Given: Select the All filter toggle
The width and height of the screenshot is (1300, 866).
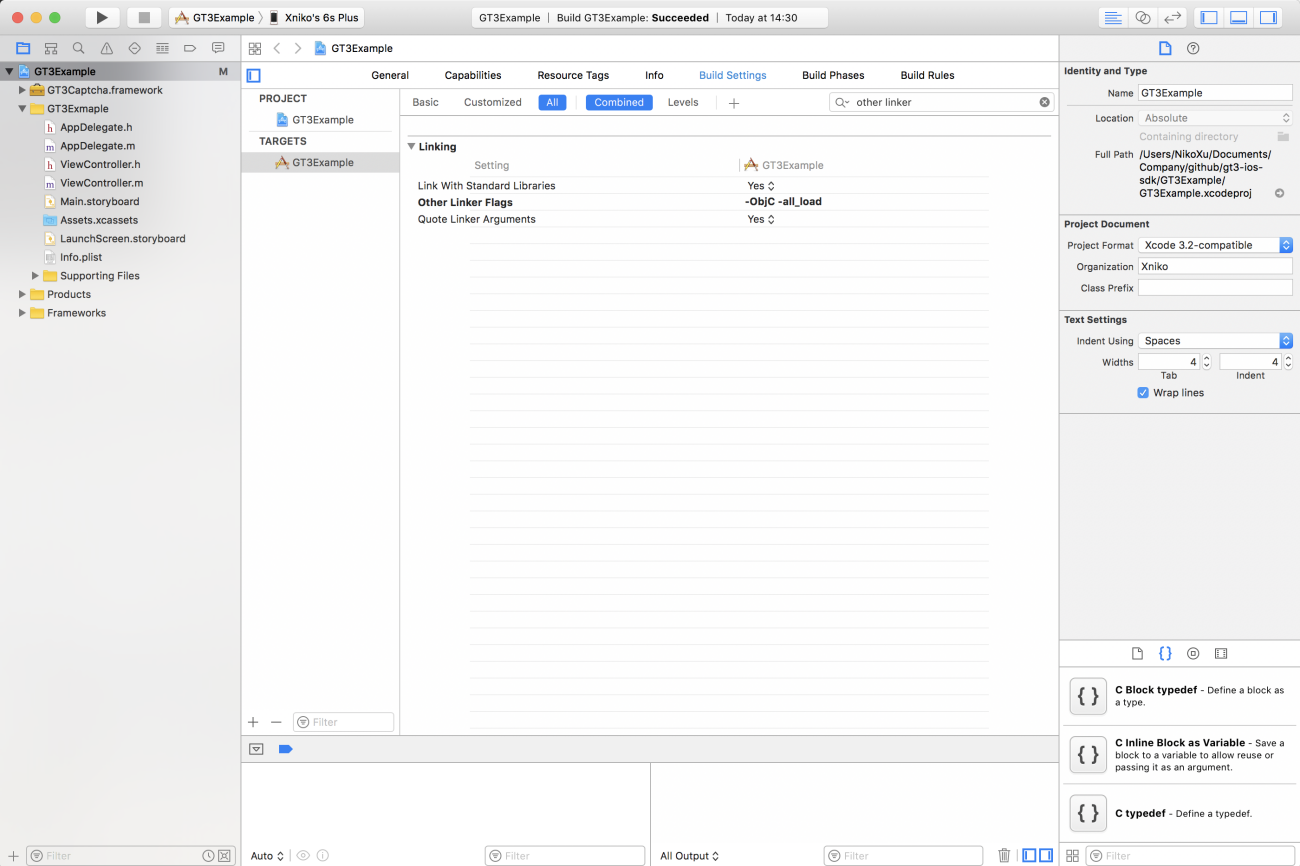Looking at the screenshot, I should coord(552,102).
